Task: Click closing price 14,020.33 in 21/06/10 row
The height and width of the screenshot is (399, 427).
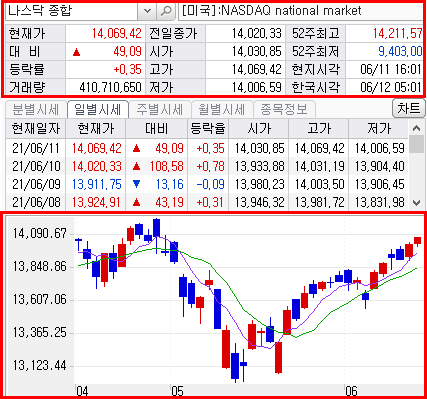Action: point(97,166)
